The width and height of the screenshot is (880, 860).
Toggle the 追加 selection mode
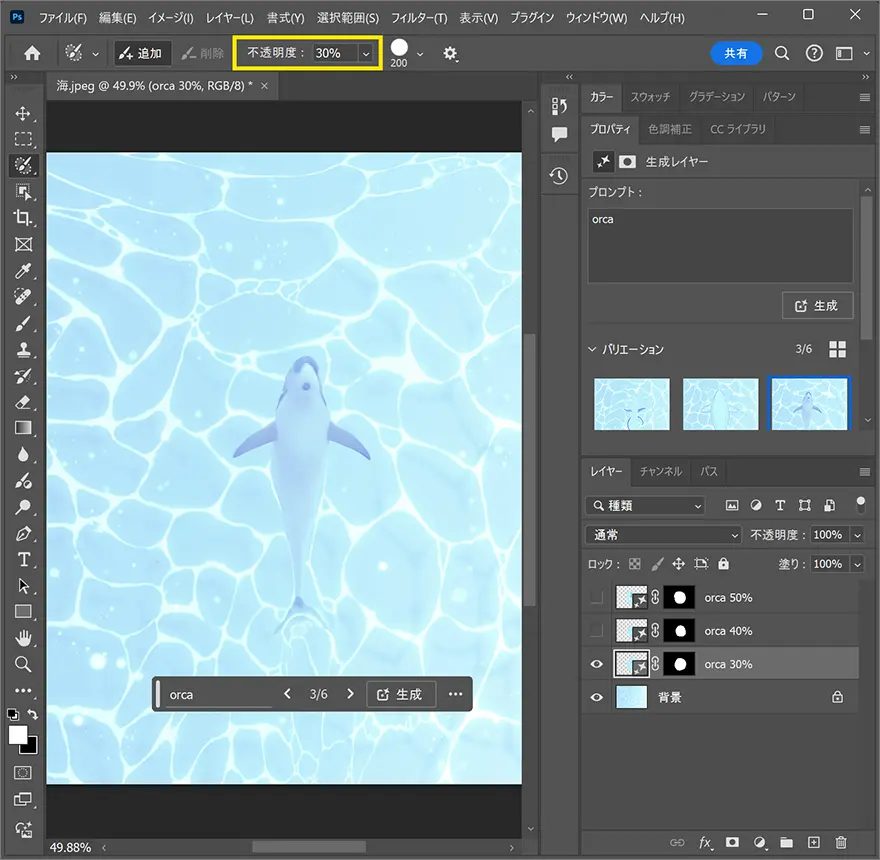pos(142,53)
